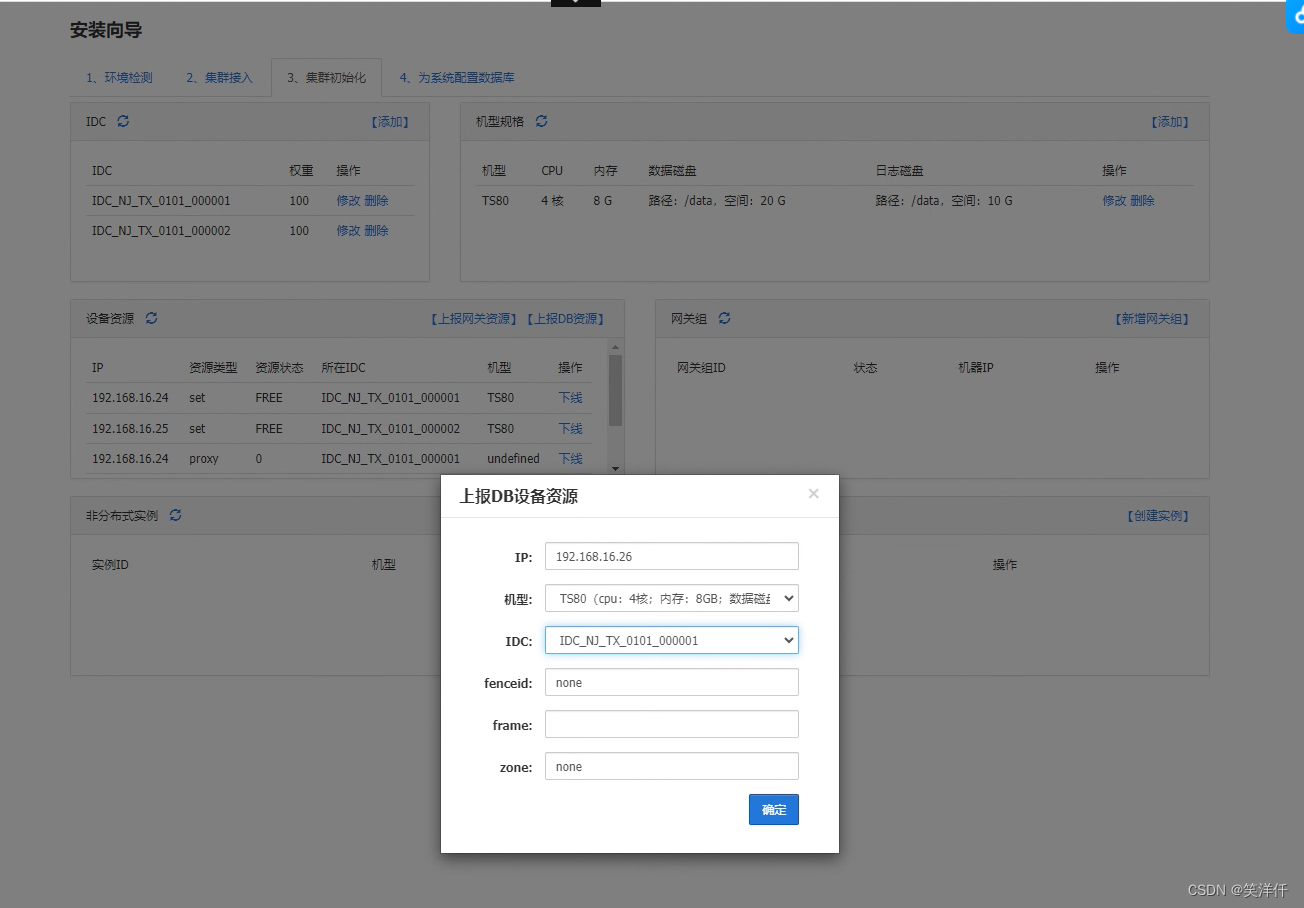Click 【上报DB资源】 link

(x=565, y=319)
